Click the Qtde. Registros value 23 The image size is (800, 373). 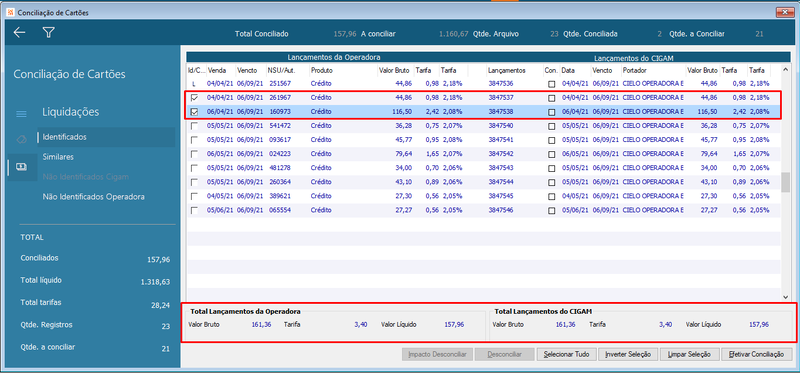click(165, 327)
